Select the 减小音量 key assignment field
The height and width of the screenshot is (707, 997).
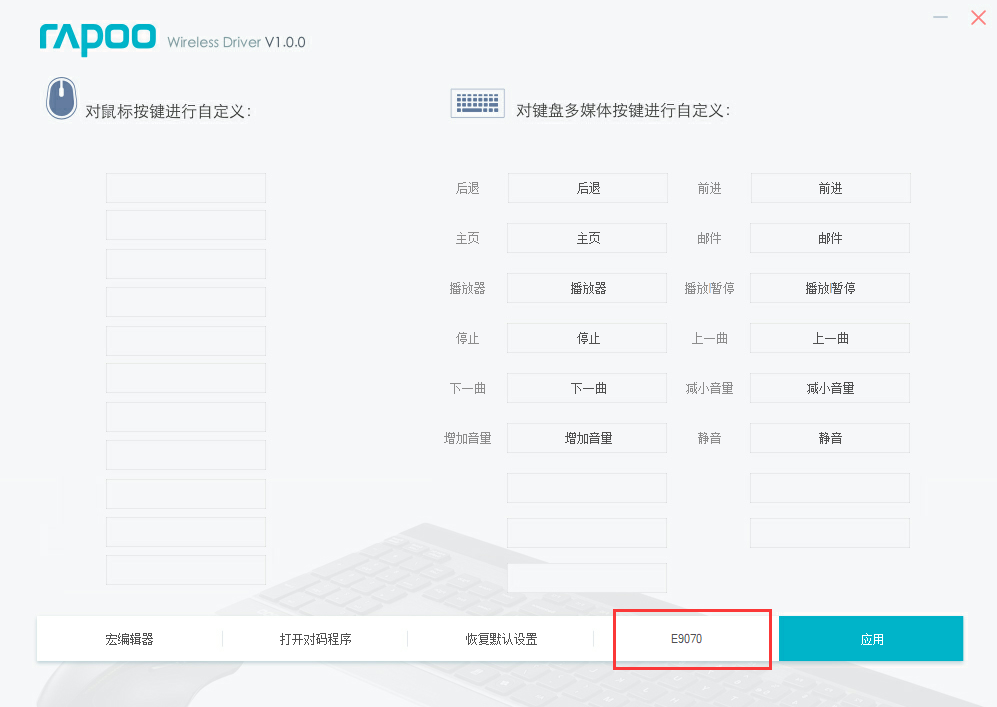[x=830, y=388]
